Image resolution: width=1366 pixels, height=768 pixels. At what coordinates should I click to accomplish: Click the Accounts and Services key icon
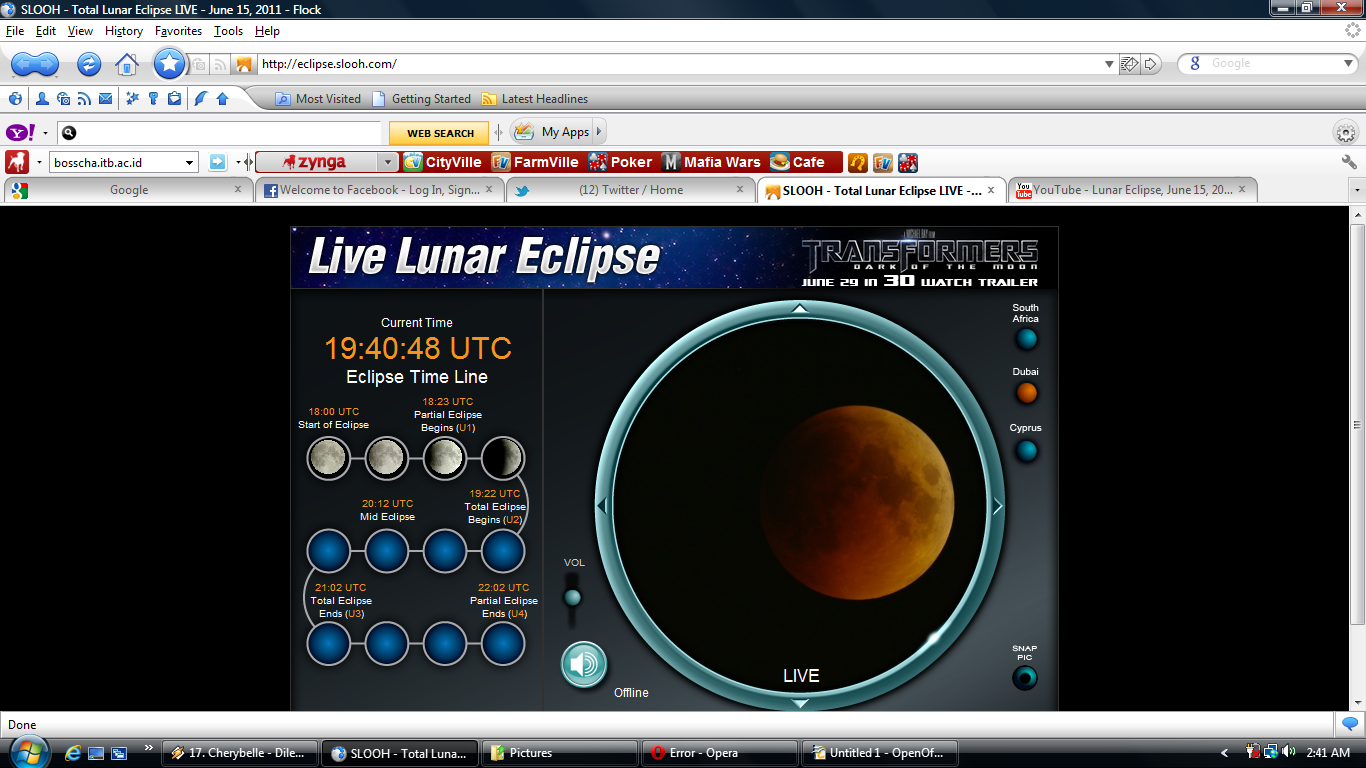(153, 99)
